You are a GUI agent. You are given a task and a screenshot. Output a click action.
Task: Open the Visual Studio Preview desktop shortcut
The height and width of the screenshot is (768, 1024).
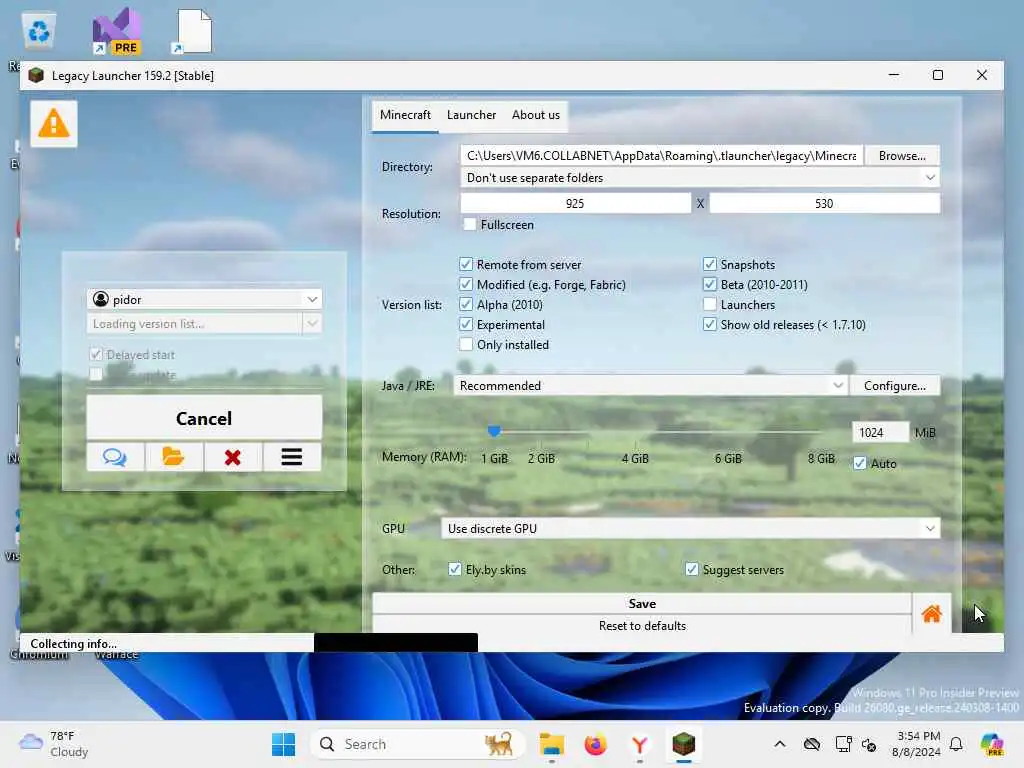tap(117, 31)
